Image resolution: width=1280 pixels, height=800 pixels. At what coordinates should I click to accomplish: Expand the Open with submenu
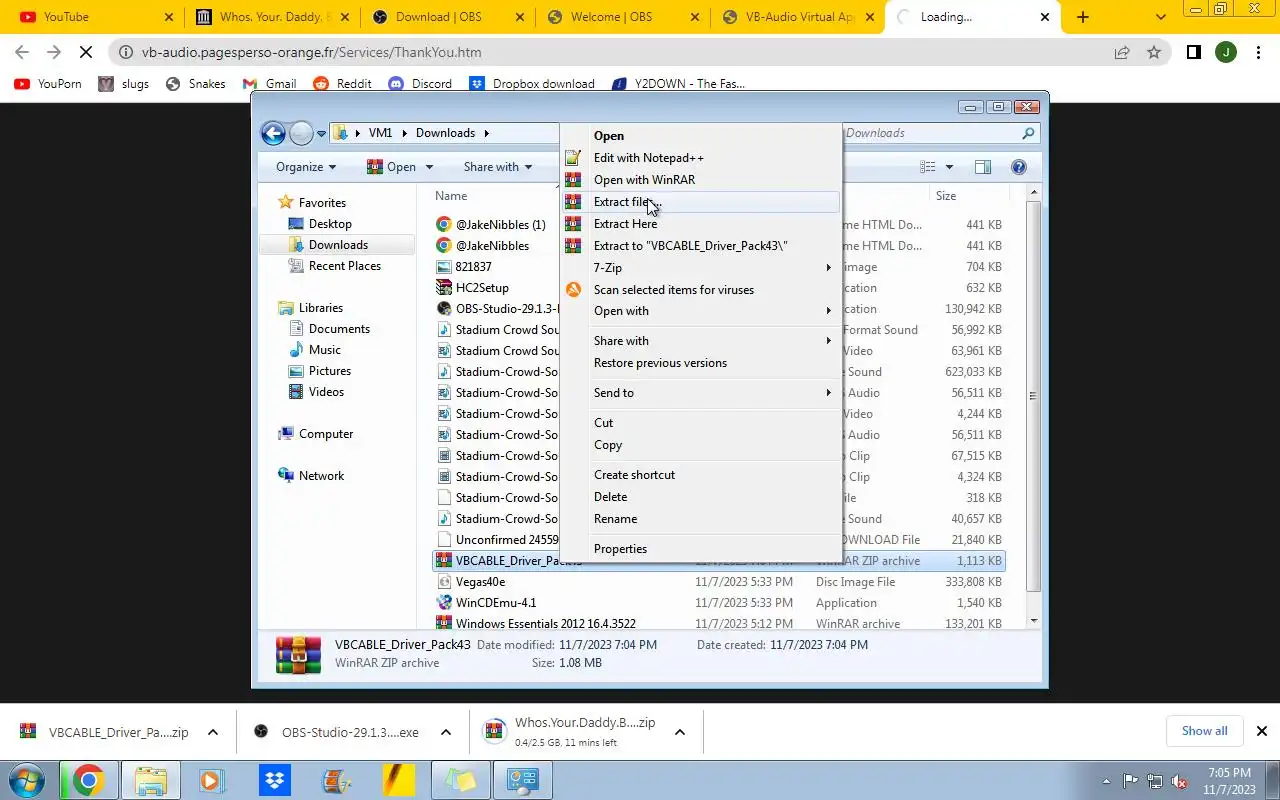coord(700,311)
